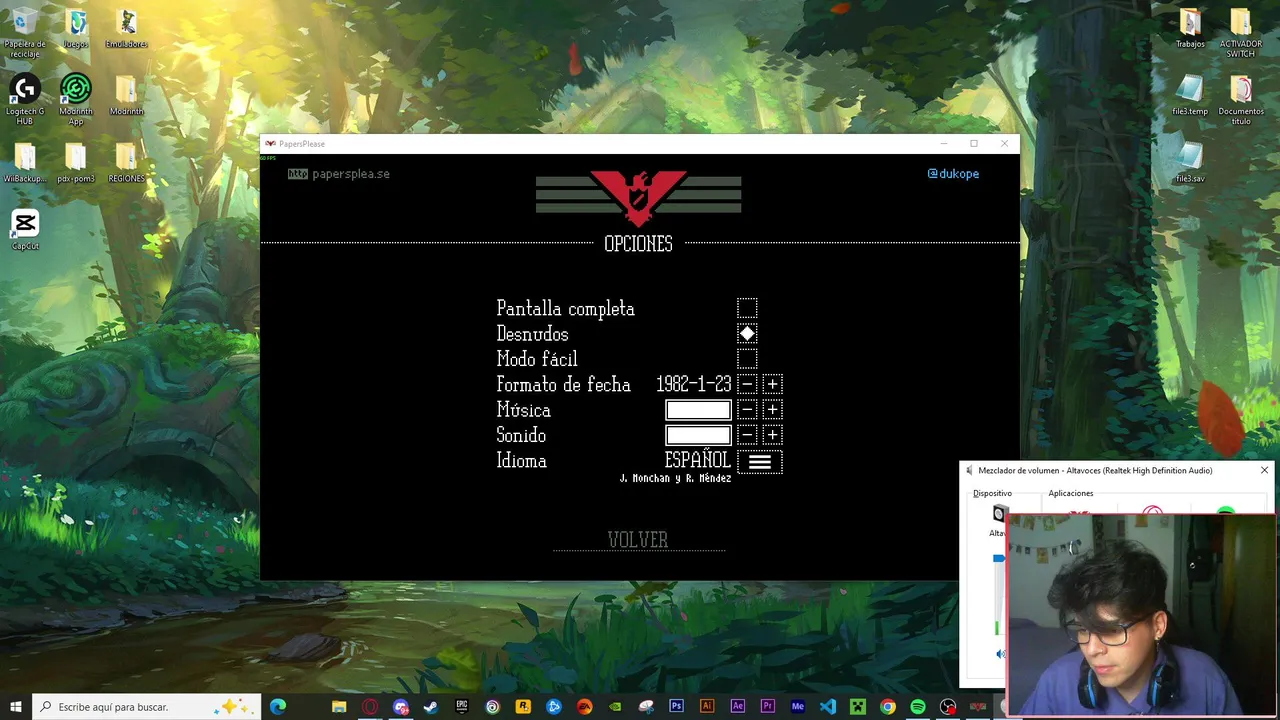Open Altavoces device icon in volume mixer
1280x720 pixels.
point(998,514)
